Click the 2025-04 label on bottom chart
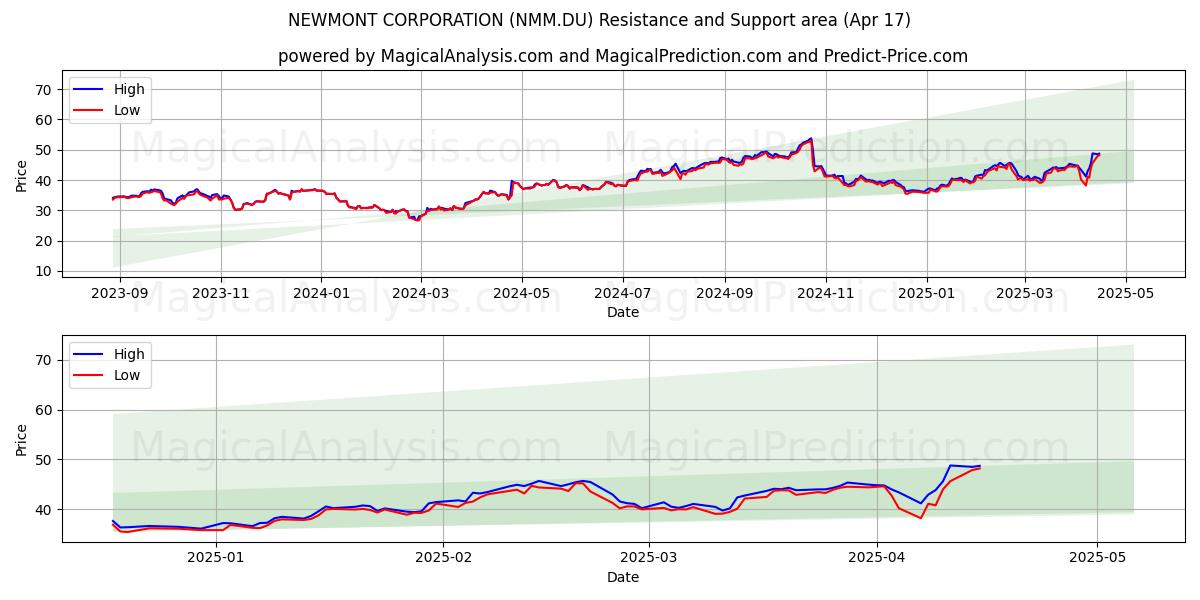This screenshot has width=1200, height=600. pyautogui.click(x=876, y=559)
